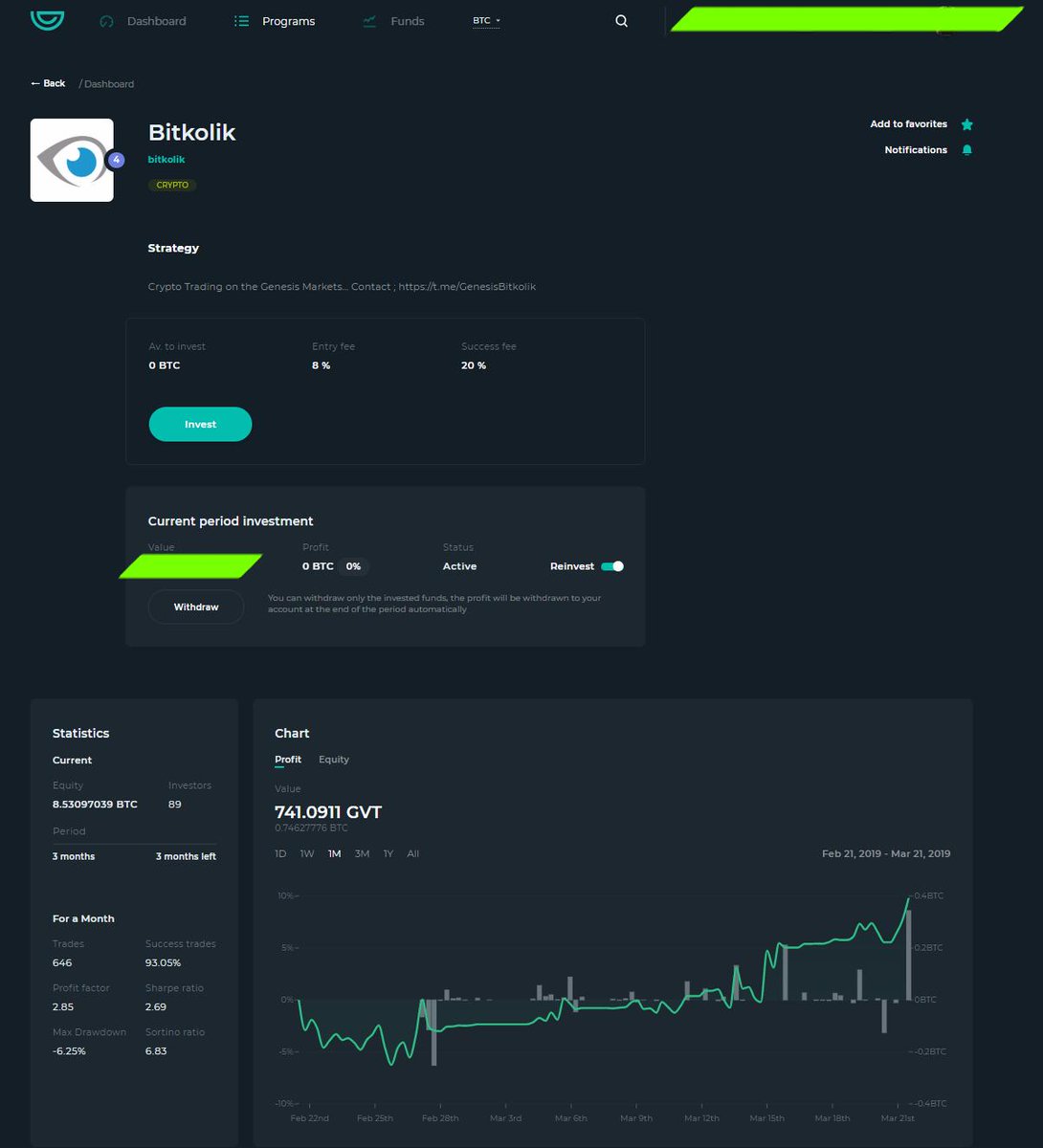The height and width of the screenshot is (1148, 1043).
Task: Select the 1Y chart period
Action: pos(388,853)
